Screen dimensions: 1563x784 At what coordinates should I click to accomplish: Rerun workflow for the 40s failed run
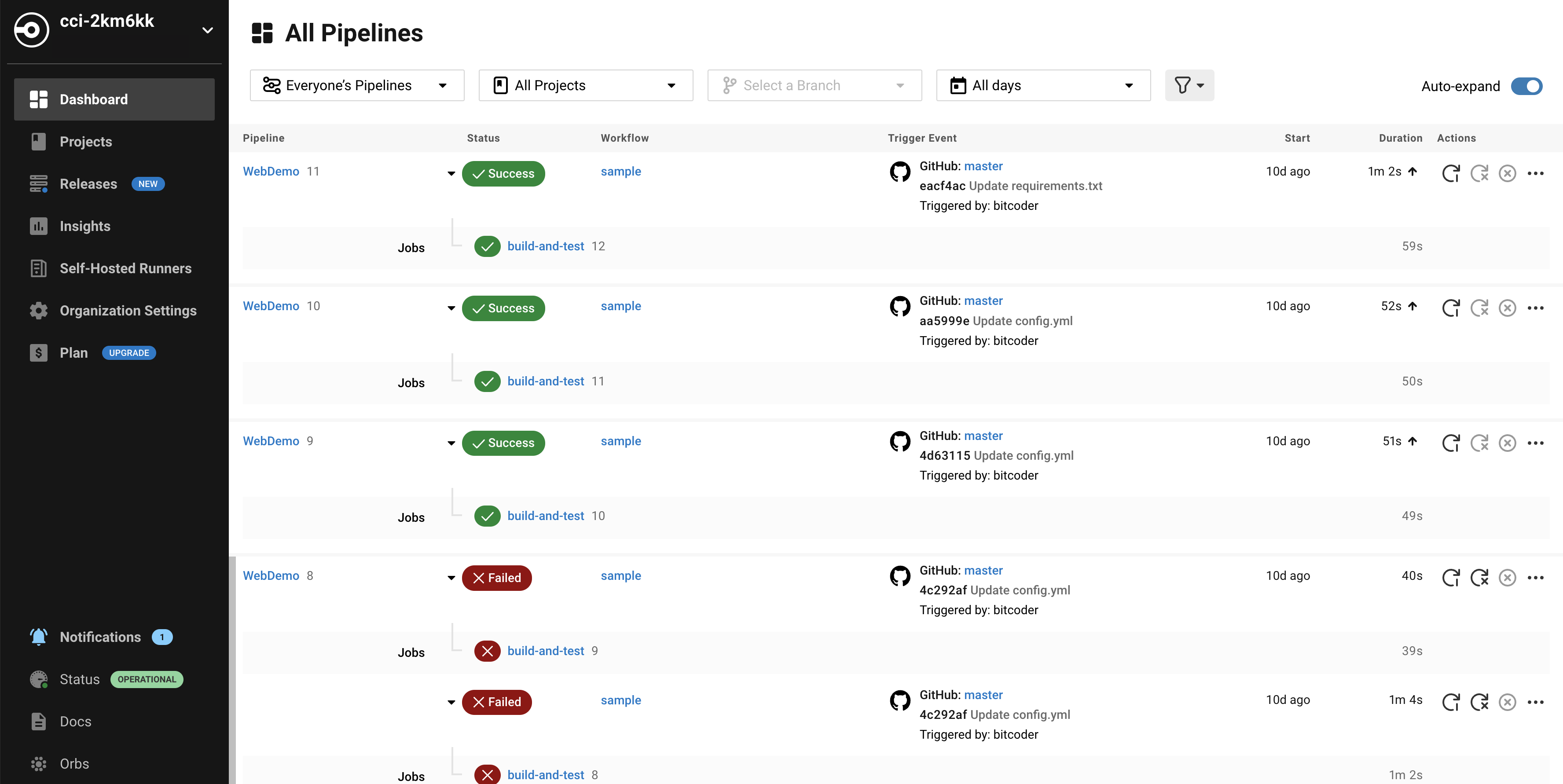pos(1451,578)
